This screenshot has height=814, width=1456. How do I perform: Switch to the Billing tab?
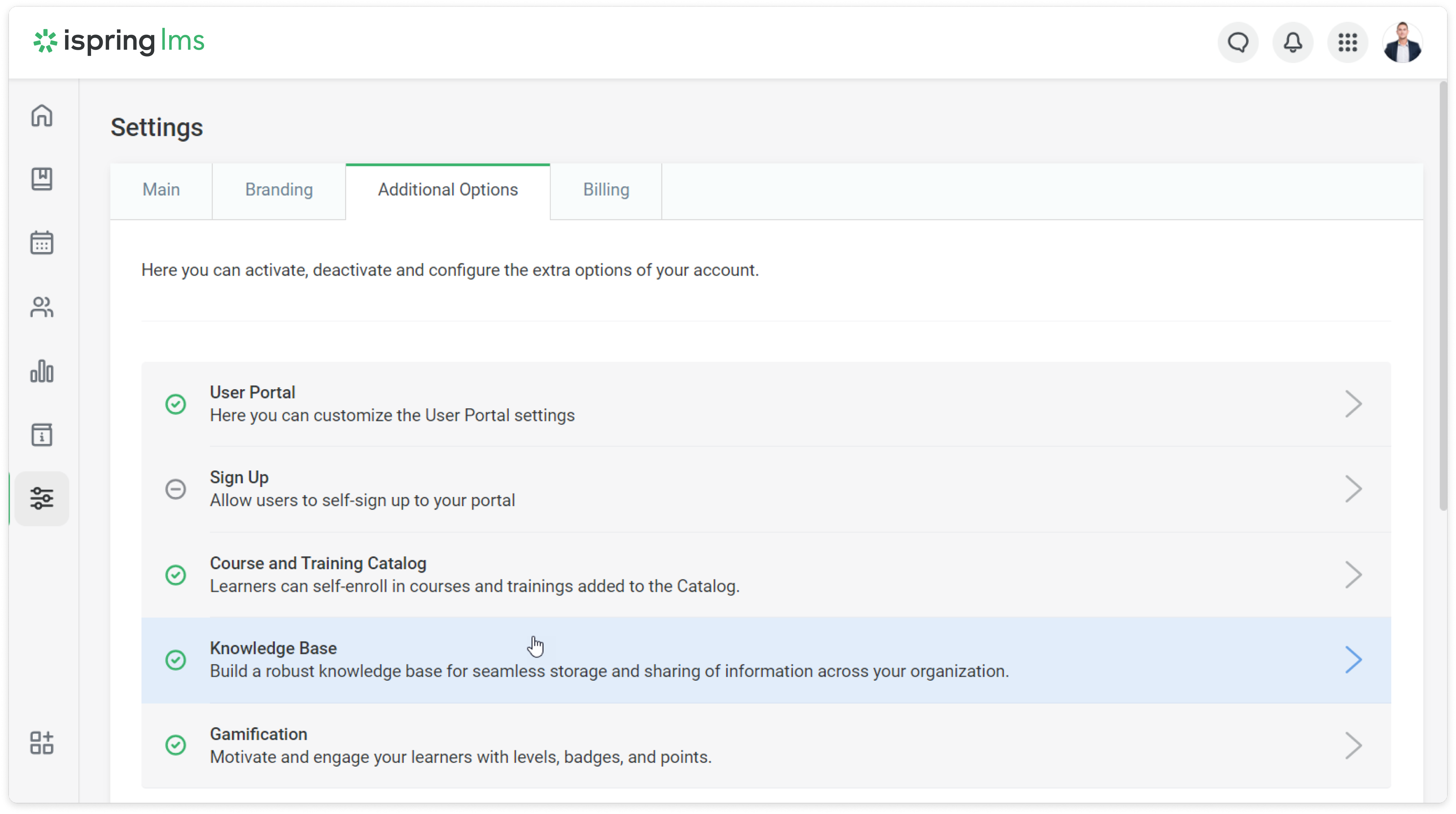pos(606,190)
